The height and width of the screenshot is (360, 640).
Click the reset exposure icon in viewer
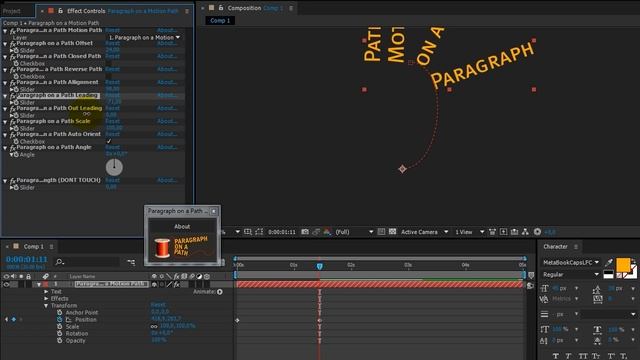point(537,232)
